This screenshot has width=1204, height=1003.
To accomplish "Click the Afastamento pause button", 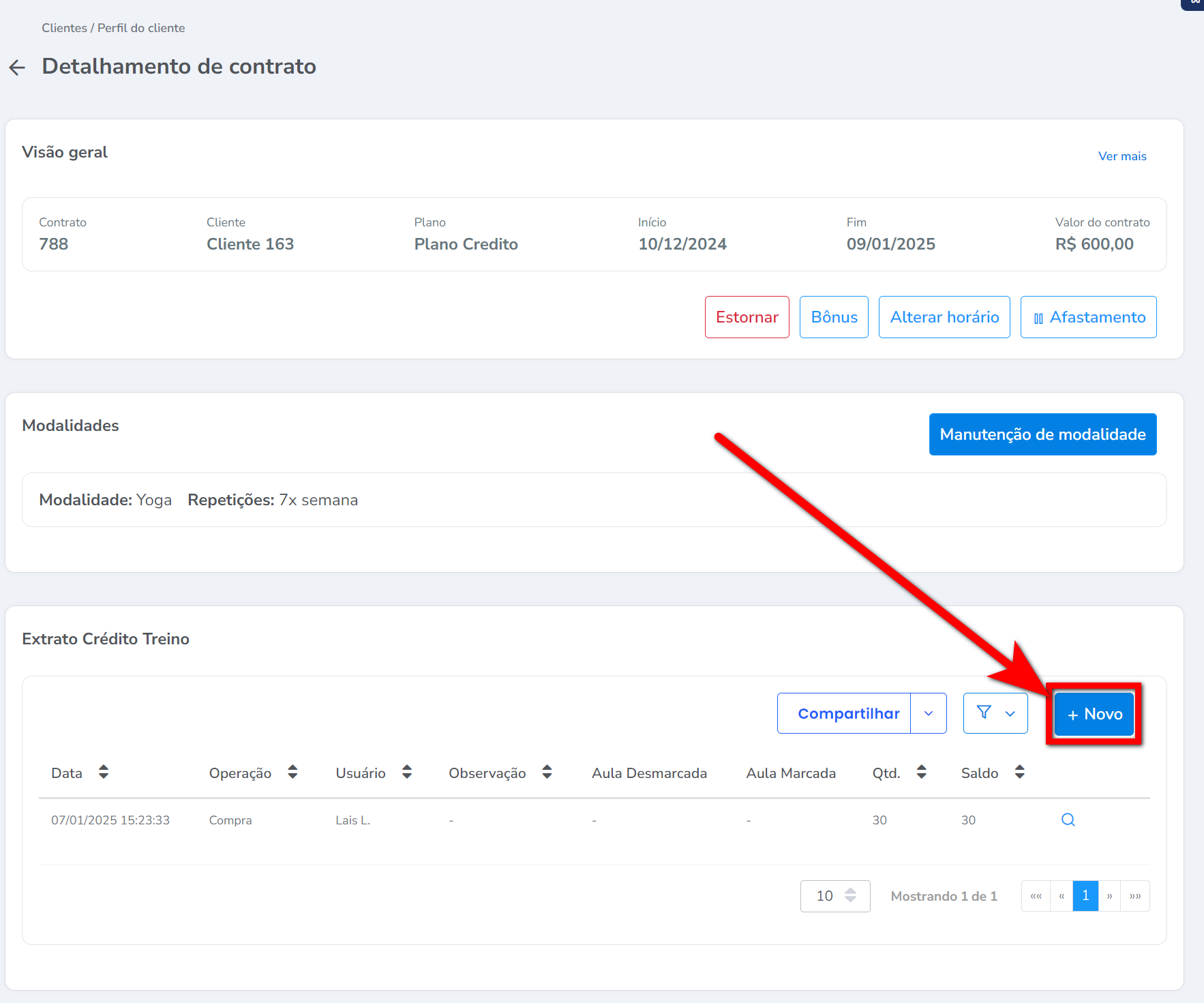I will coord(1088,317).
